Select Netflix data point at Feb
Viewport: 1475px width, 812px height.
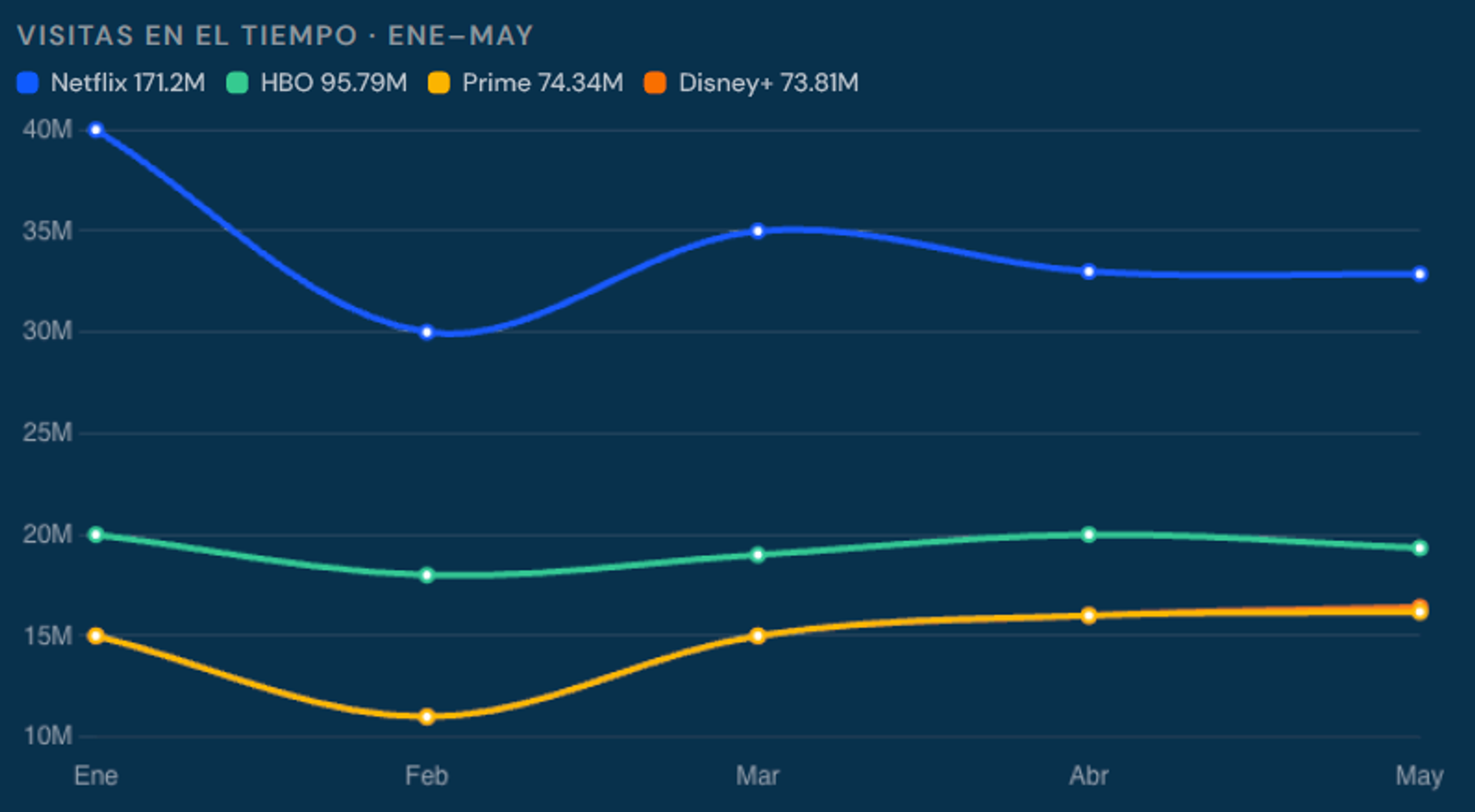pyautogui.click(x=427, y=332)
